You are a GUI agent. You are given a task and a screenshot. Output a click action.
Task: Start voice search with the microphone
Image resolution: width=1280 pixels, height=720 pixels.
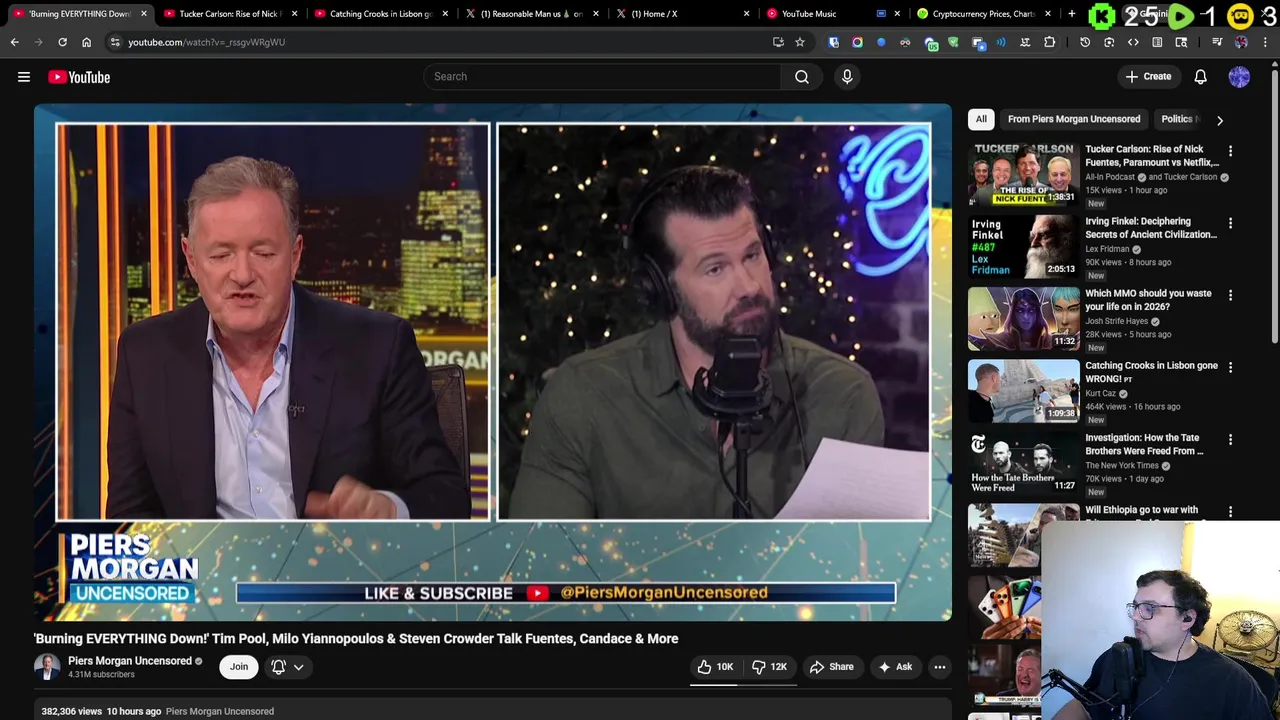[847, 76]
